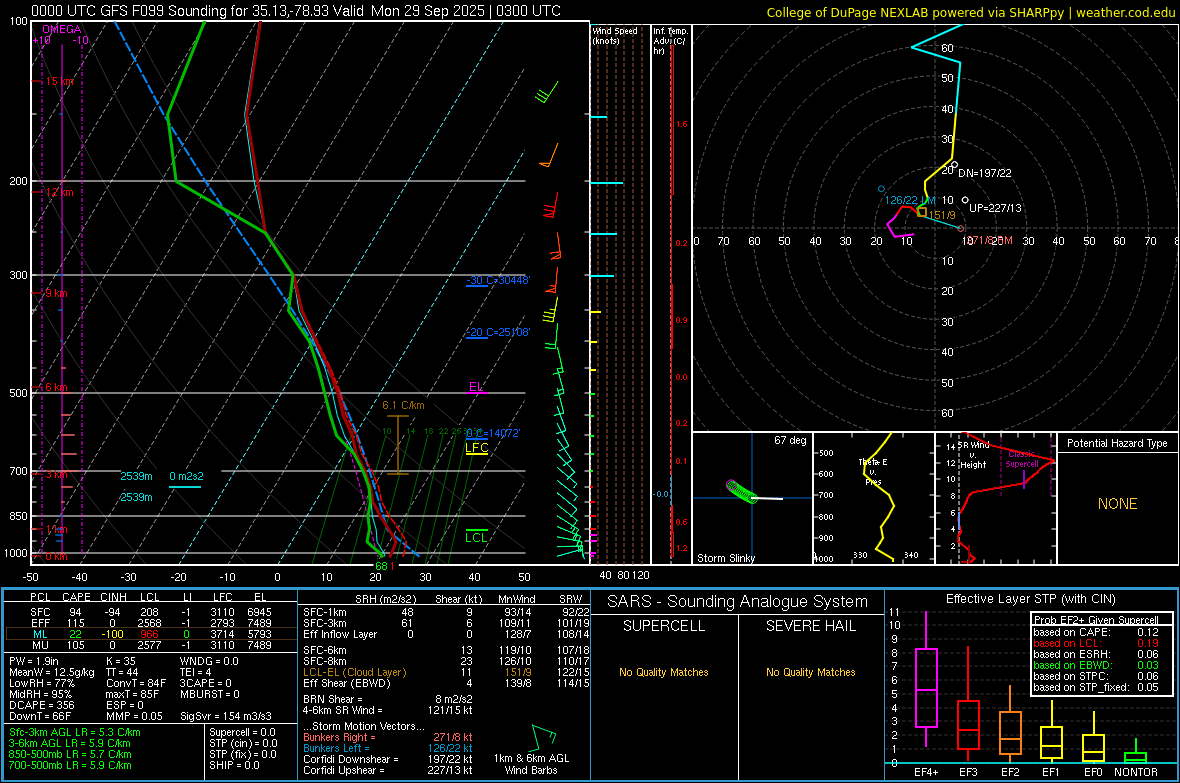
Task: Click the 12 km height marker
Action: [x=59, y=192]
